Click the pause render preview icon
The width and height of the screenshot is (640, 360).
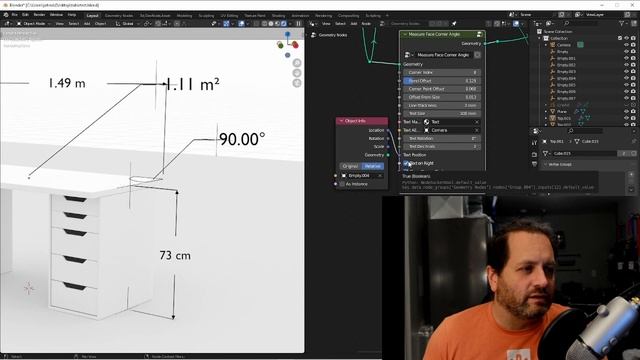coord(298,24)
